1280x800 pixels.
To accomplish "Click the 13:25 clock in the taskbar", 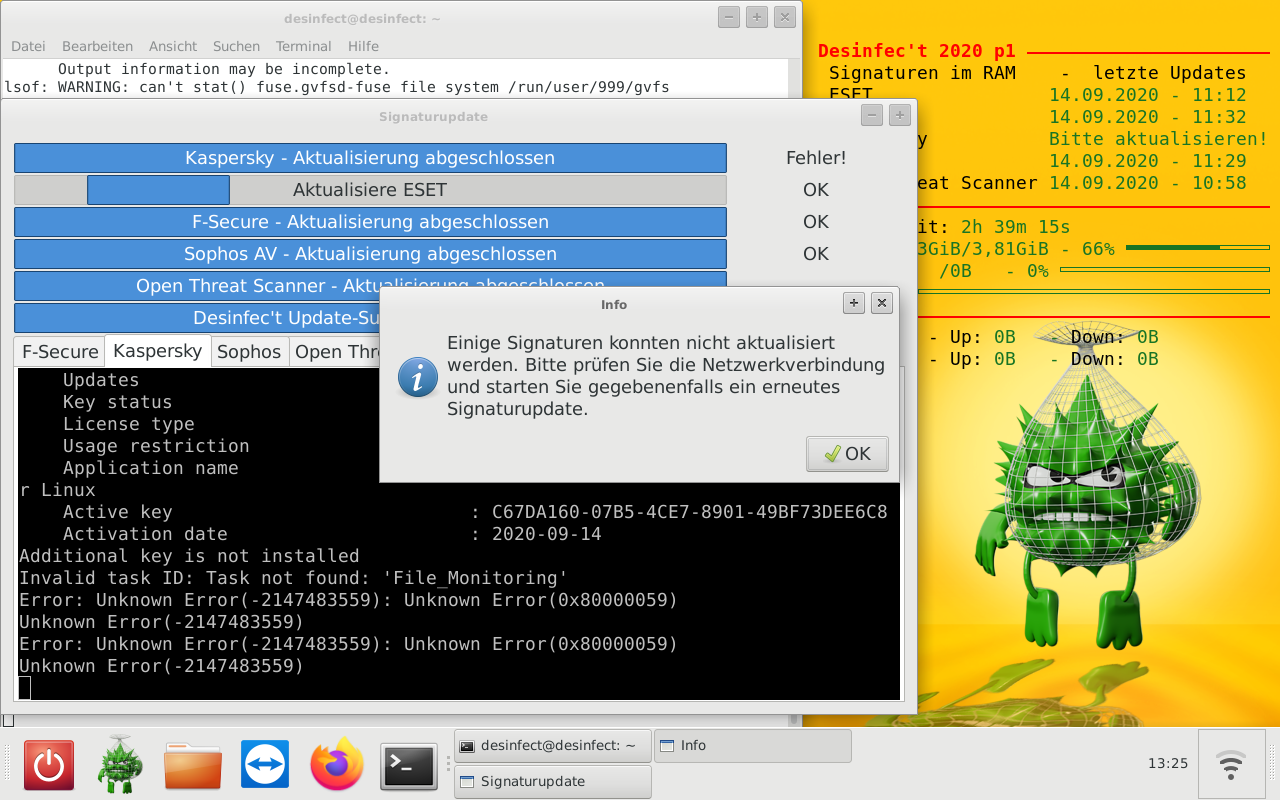I will point(1168,764).
